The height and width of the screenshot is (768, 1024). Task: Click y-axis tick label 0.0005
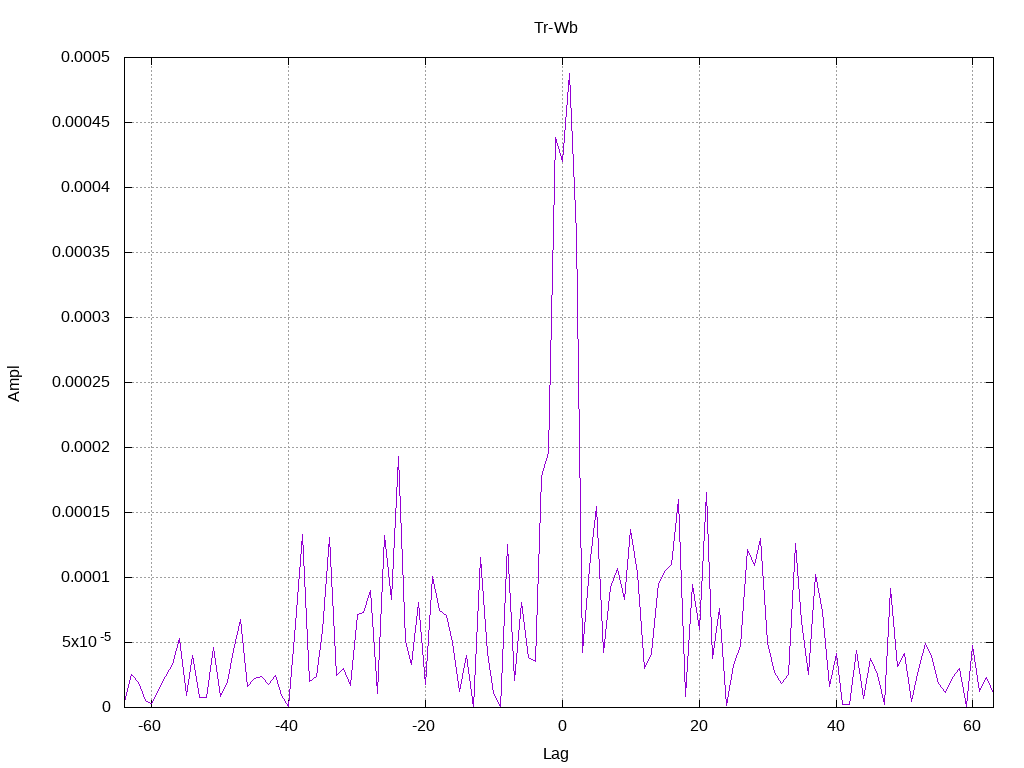coord(86,57)
